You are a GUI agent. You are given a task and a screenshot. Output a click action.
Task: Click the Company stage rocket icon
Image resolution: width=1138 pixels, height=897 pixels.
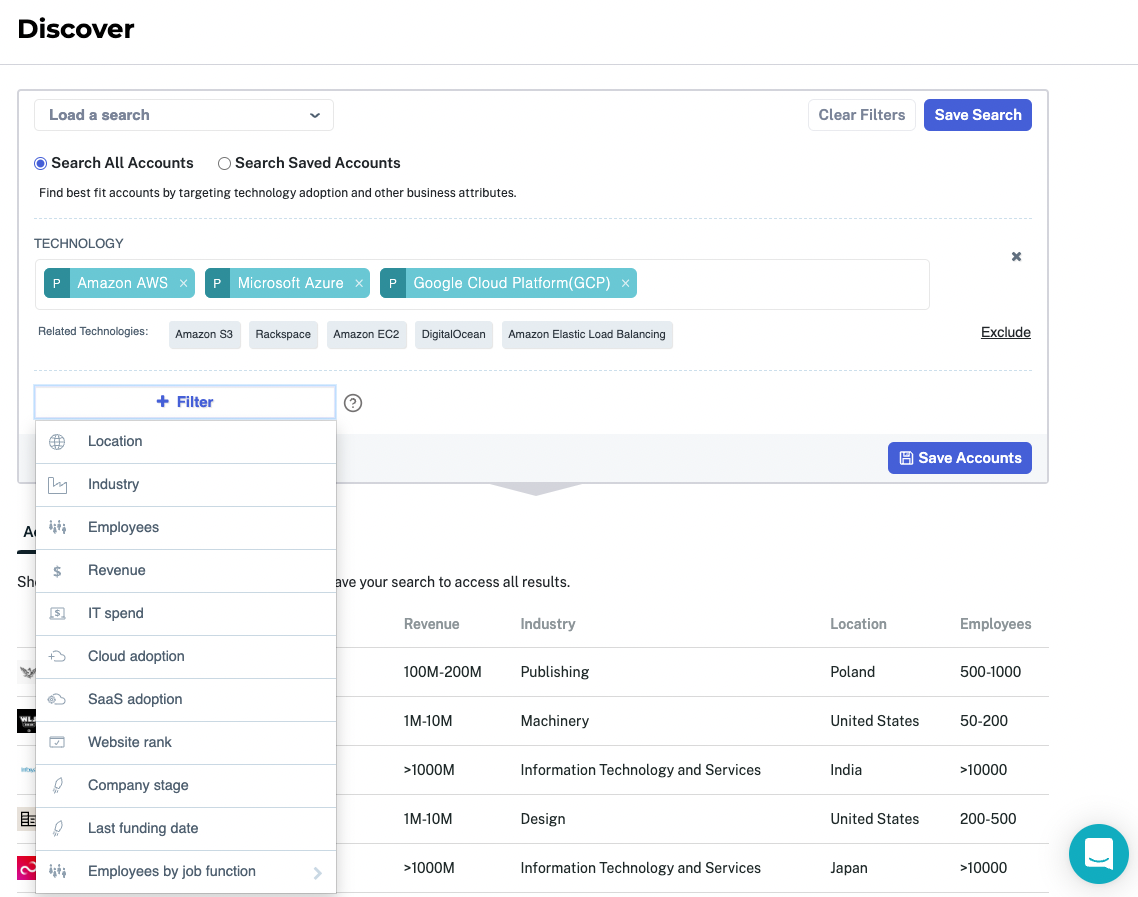[x=59, y=785]
